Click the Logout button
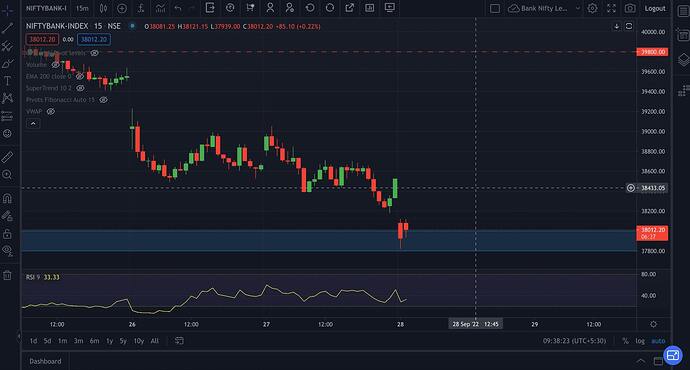Image resolution: width=690 pixels, height=370 pixels. click(655, 8)
